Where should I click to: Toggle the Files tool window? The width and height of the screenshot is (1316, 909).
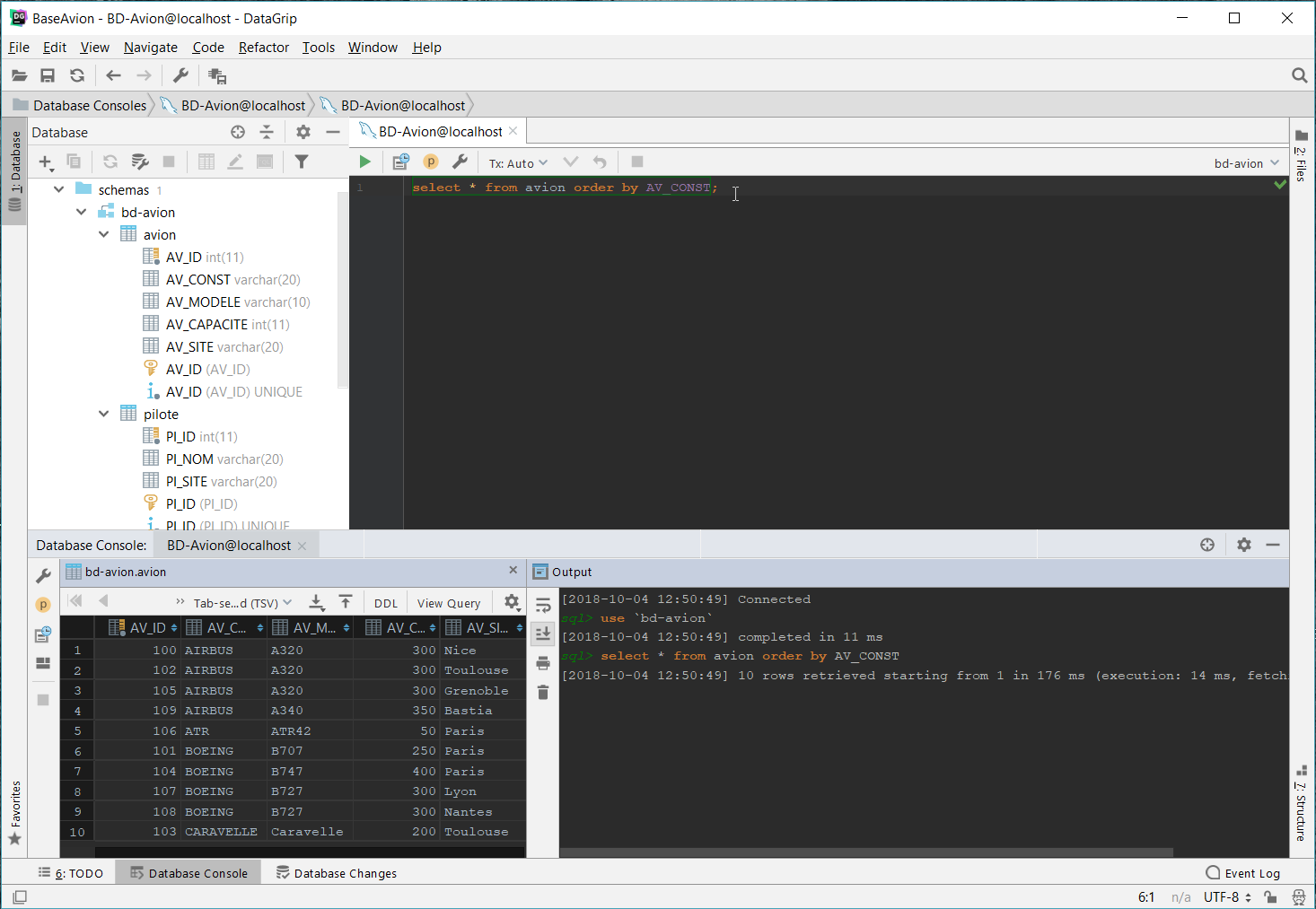click(1301, 162)
